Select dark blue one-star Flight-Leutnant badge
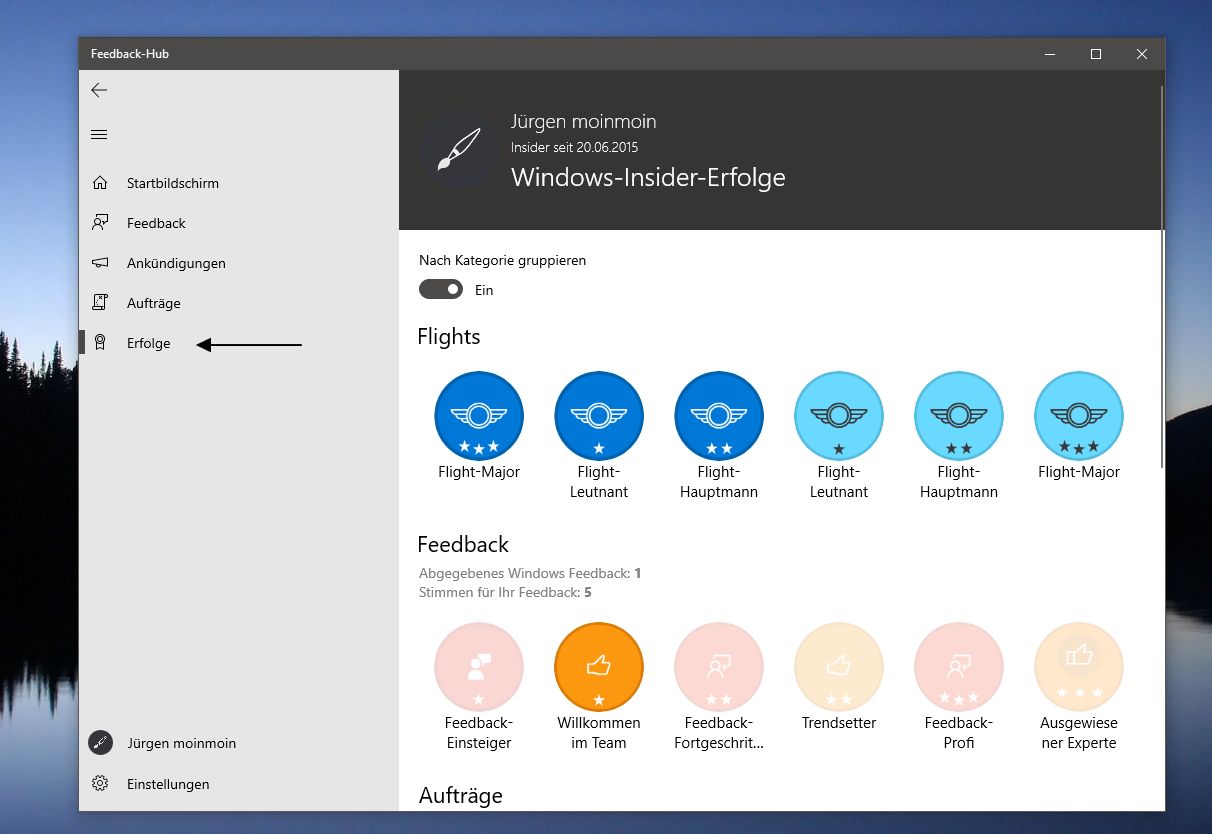The image size is (1212, 834). point(599,416)
